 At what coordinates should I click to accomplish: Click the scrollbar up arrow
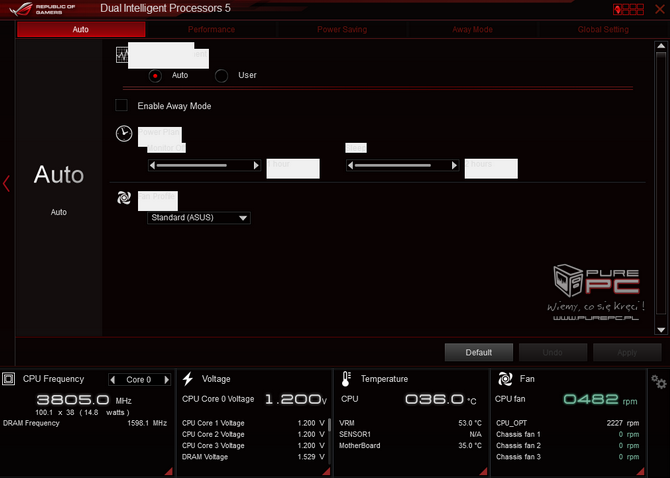[661, 46]
